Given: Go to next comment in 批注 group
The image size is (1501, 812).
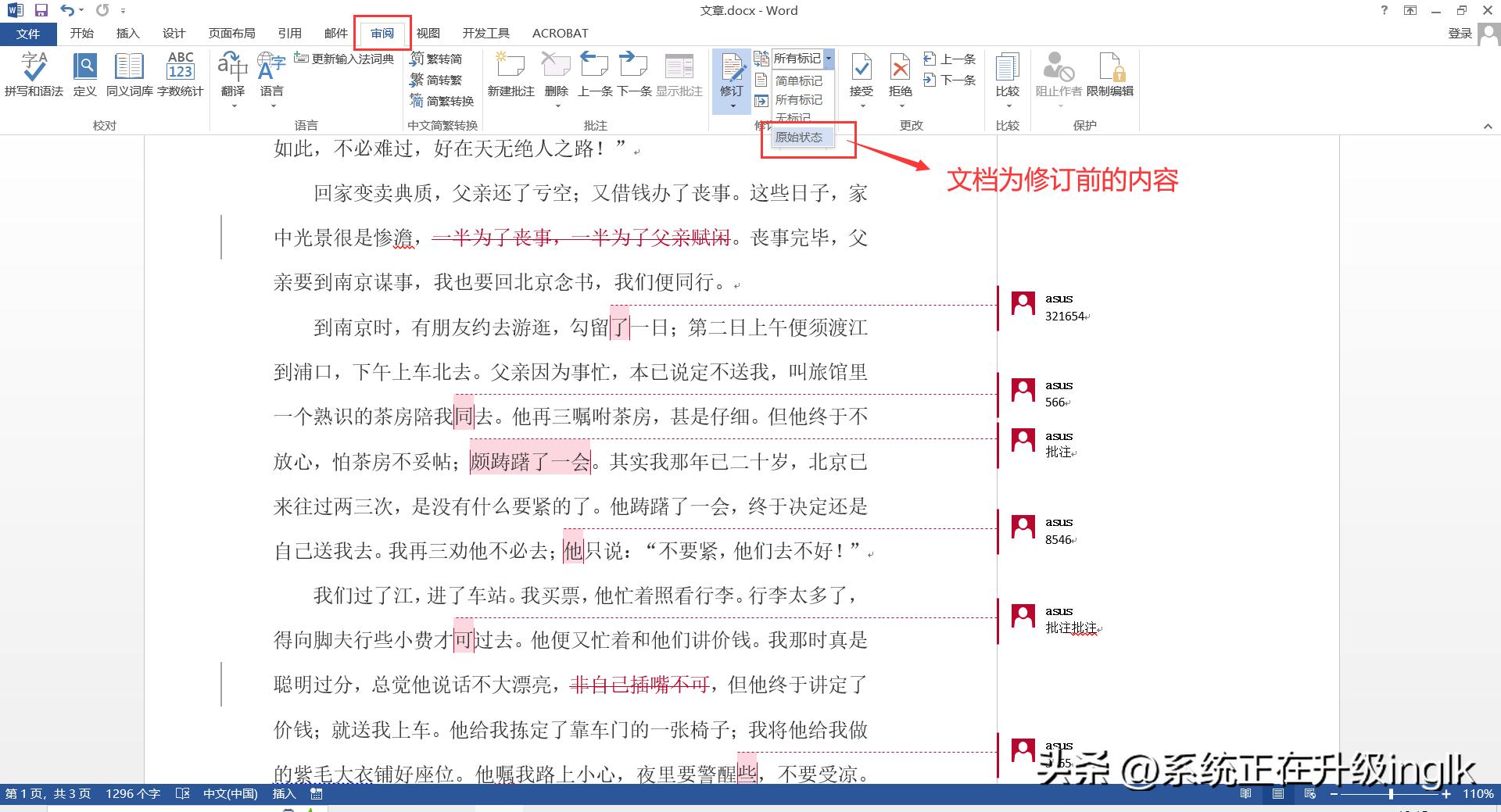Looking at the screenshot, I should (634, 75).
